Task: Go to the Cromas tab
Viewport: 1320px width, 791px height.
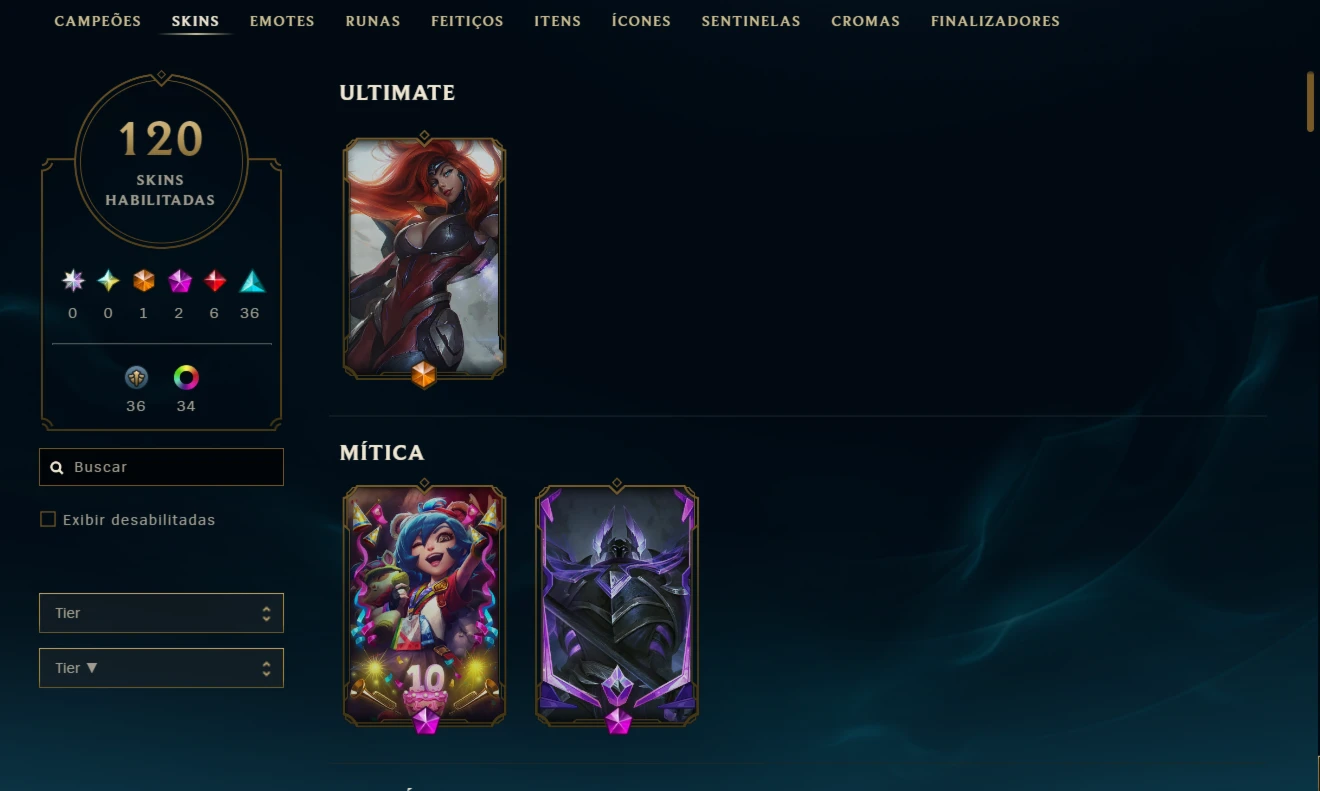Action: [x=865, y=21]
